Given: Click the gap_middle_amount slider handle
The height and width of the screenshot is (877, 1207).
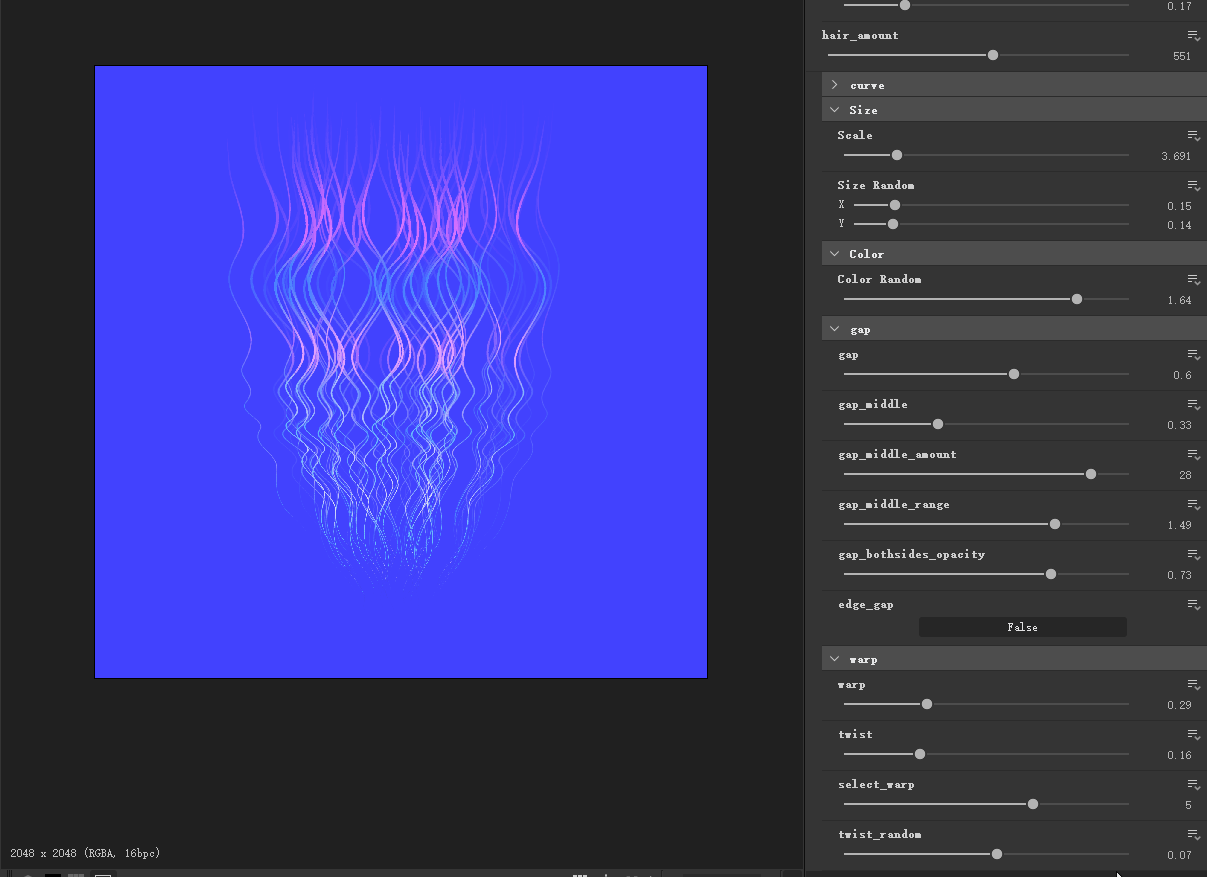Looking at the screenshot, I should pyautogui.click(x=1091, y=474).
